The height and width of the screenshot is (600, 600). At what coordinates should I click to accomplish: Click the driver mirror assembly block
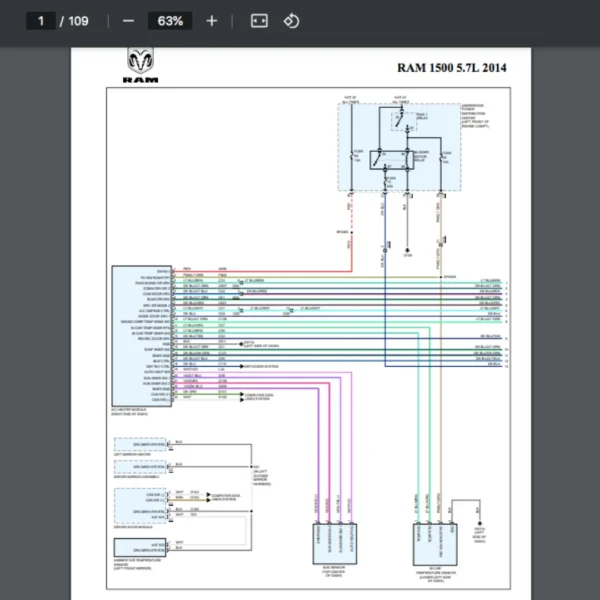point(139,467)
